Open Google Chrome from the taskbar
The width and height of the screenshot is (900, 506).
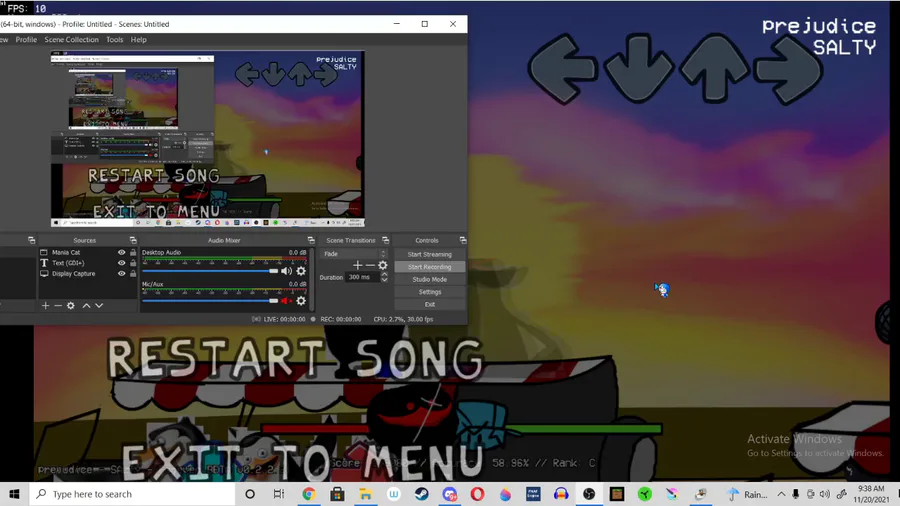click(x=309, y=494)
